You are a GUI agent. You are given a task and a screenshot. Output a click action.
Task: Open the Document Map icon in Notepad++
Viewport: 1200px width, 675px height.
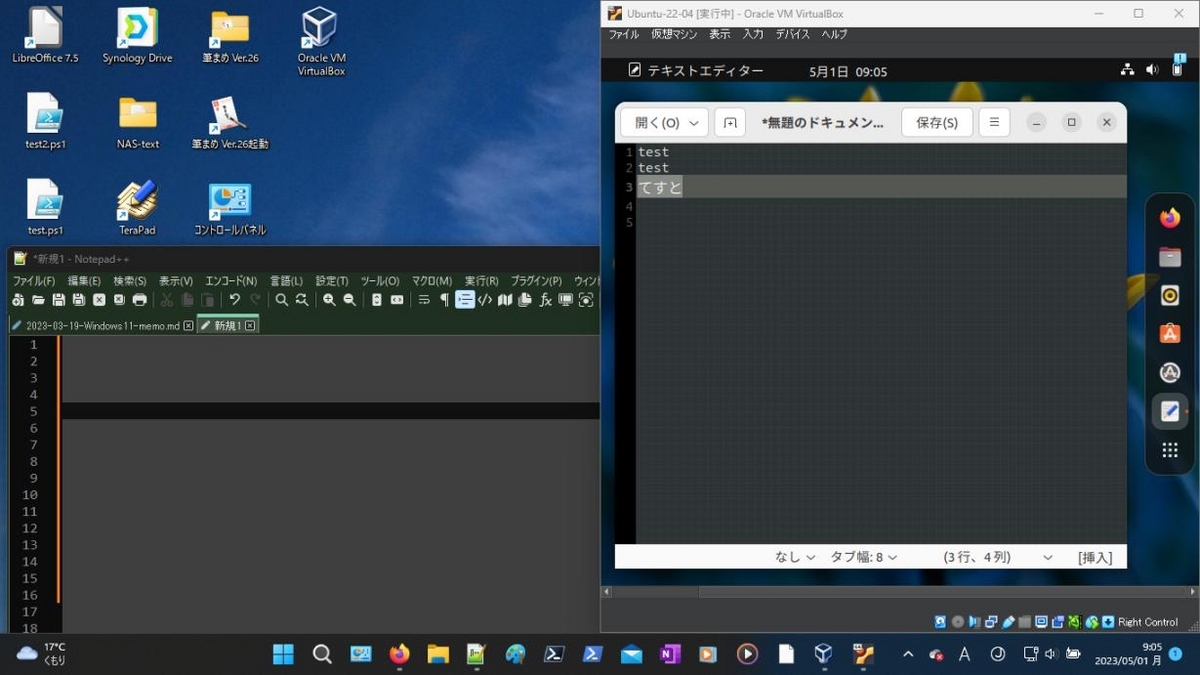[x=505, y=300]
